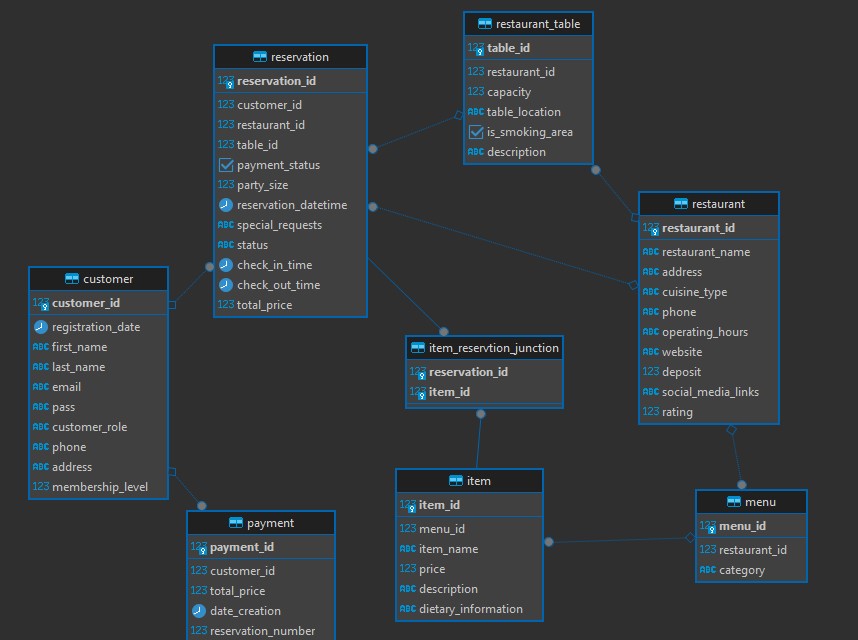The height and width of the screenshot is (640, 858).
Task: Select the membership_level column in customer
Action: click(x=99, y=487)
